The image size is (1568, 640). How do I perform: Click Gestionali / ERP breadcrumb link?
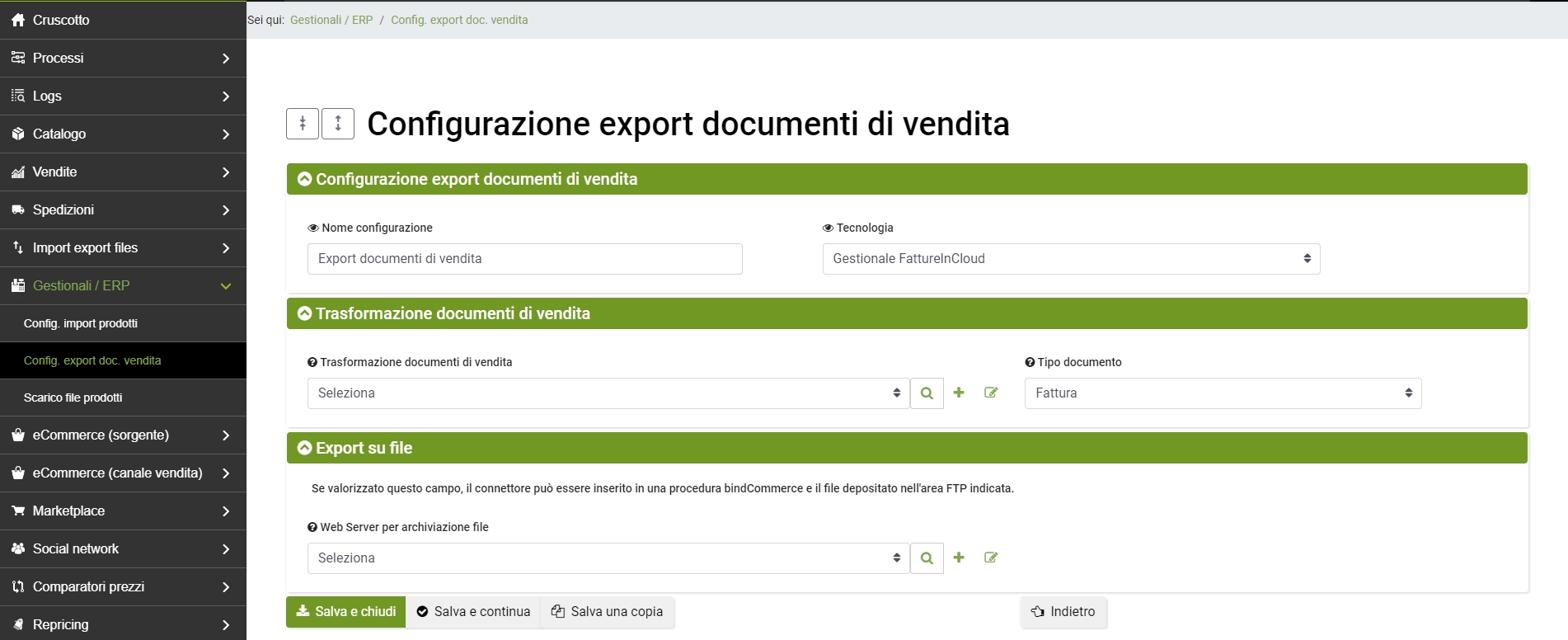pyautogui.click(x=331, y=20)
